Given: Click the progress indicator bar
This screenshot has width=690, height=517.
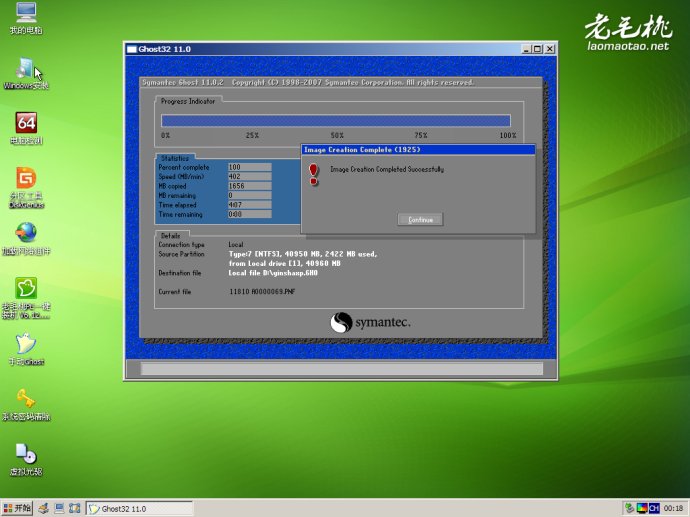Looking at the screenshot, I should [x=336, y=120].
